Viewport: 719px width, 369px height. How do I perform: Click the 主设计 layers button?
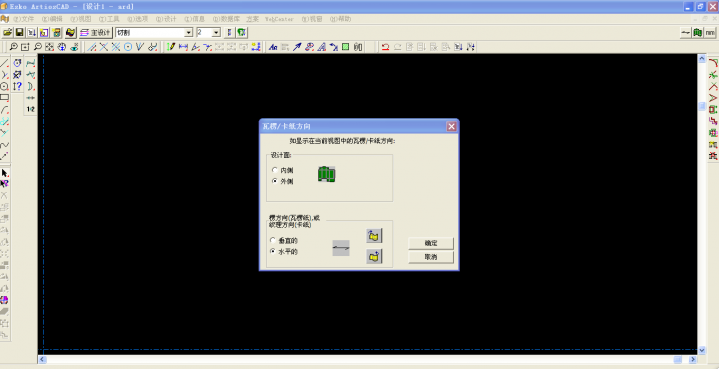tap(95, 33)
